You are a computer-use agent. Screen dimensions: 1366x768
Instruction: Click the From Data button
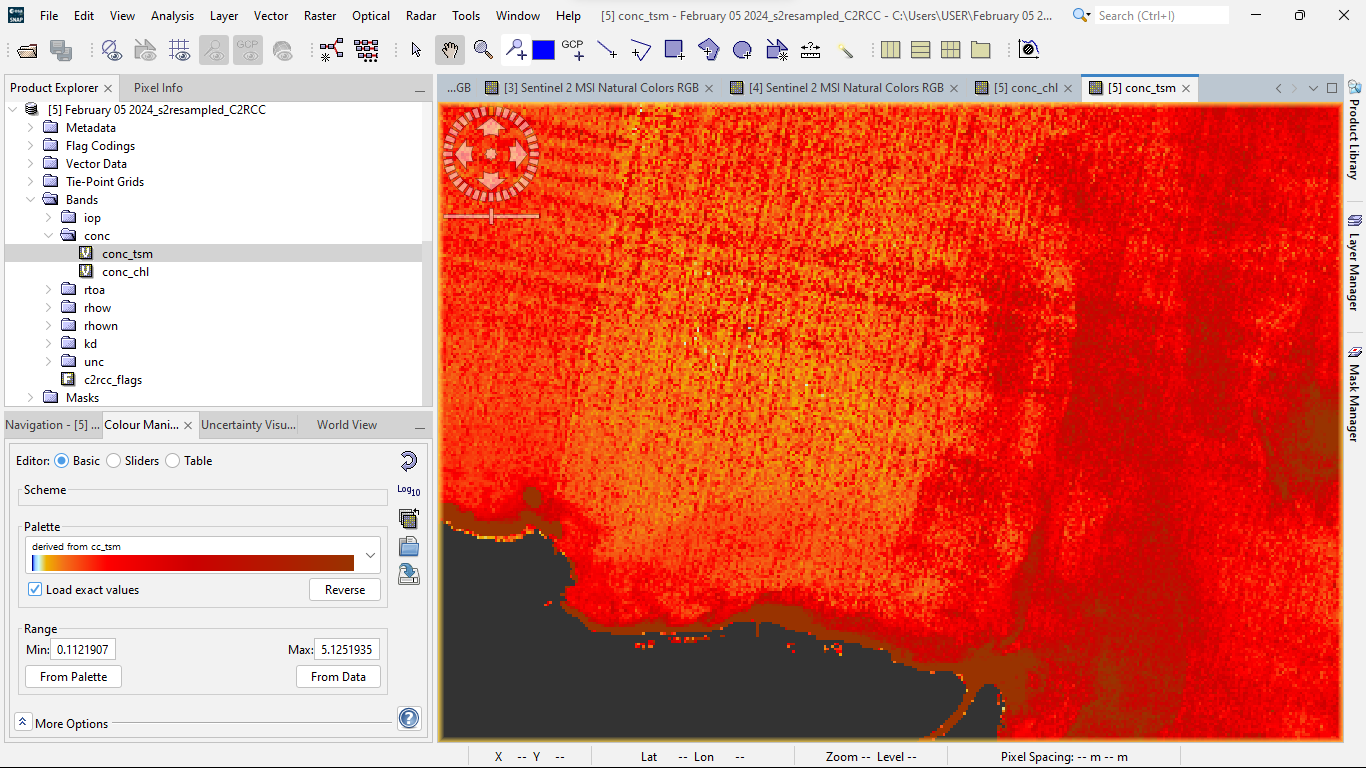[338, 677]
